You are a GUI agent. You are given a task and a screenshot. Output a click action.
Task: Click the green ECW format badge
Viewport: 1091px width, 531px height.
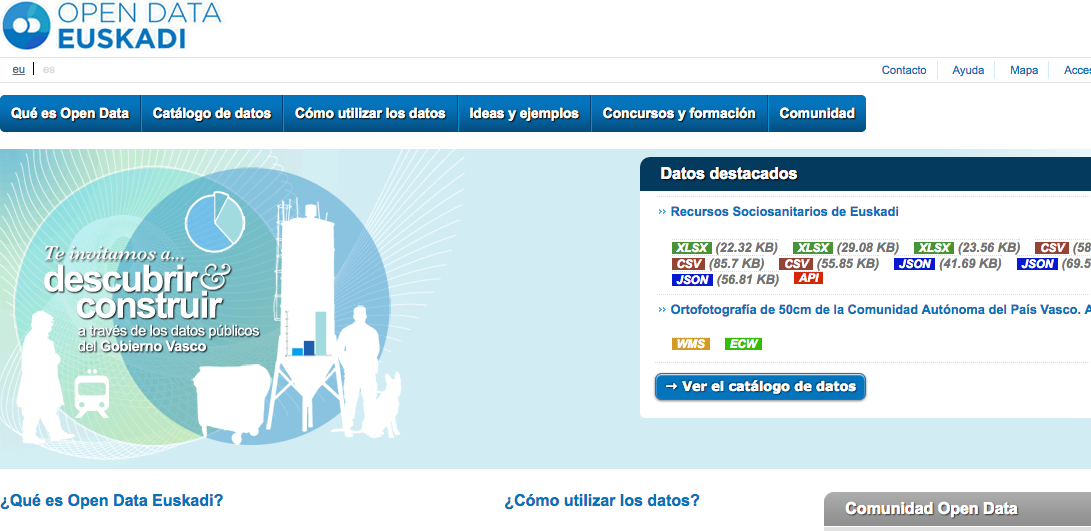point(743,344)
